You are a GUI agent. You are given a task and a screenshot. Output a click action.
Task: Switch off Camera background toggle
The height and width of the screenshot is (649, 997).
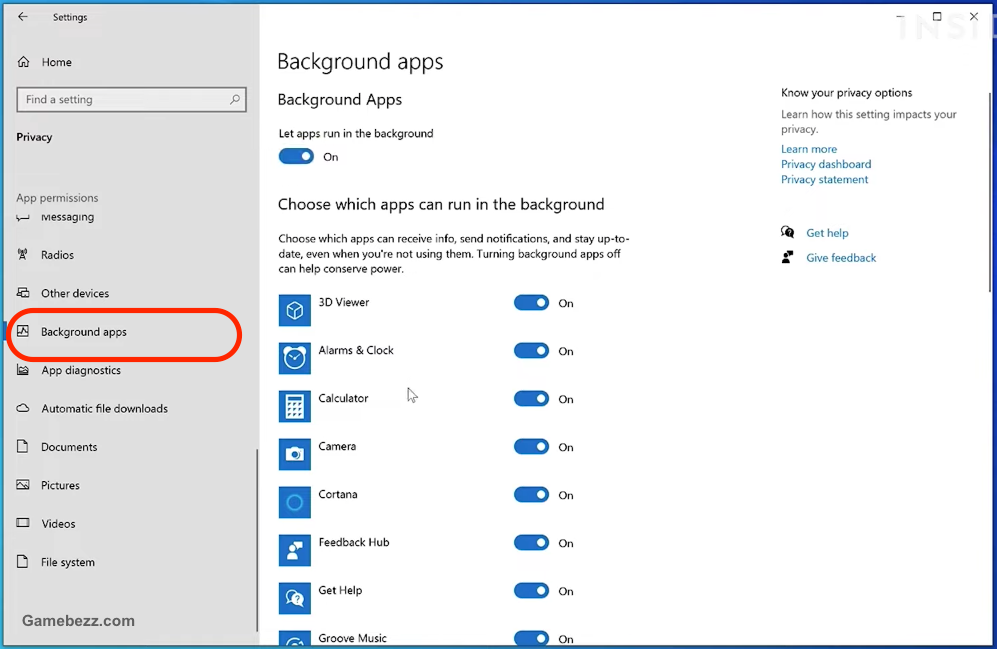coord(532,447)
